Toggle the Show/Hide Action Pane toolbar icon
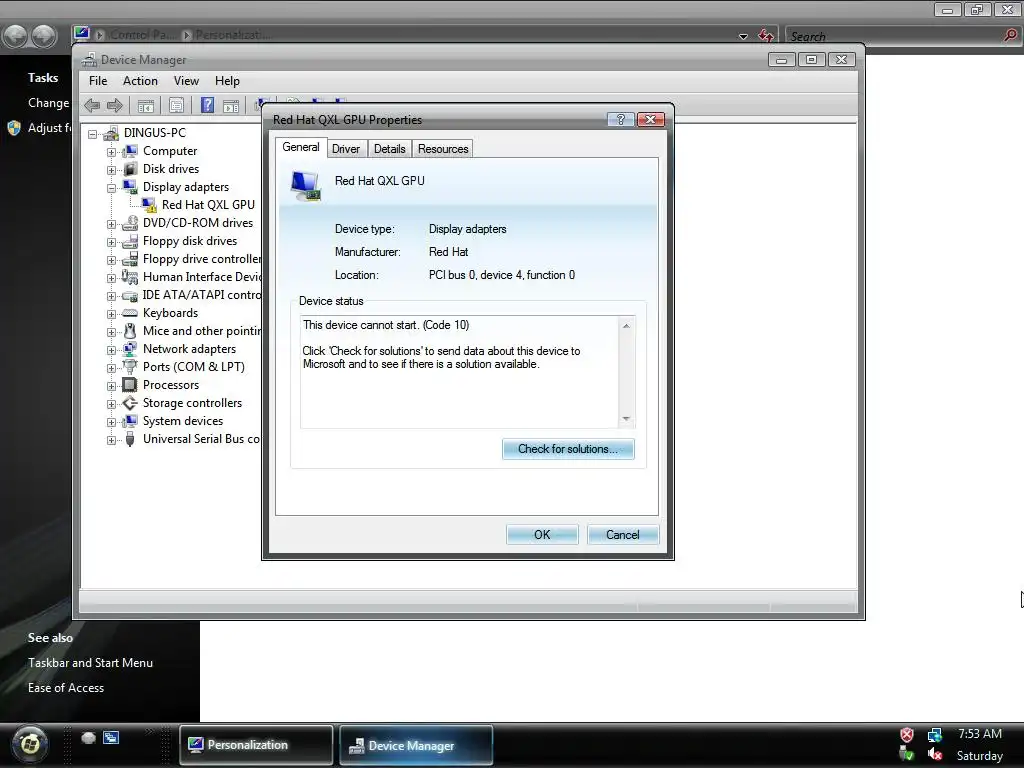Image resolution: width=1024 pixels, height=768 pixels. (x=231, y=106)
